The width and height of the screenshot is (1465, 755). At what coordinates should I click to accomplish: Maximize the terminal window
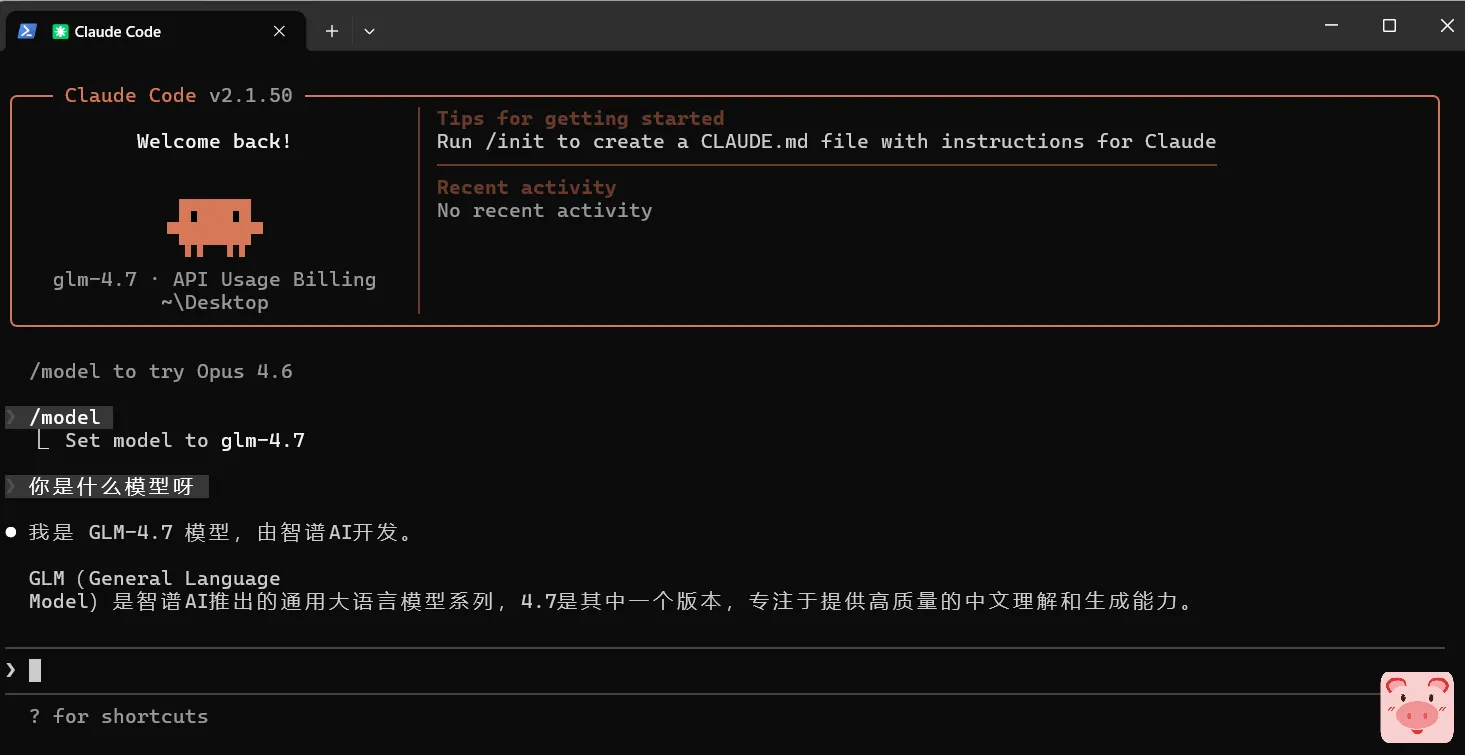1389,26
